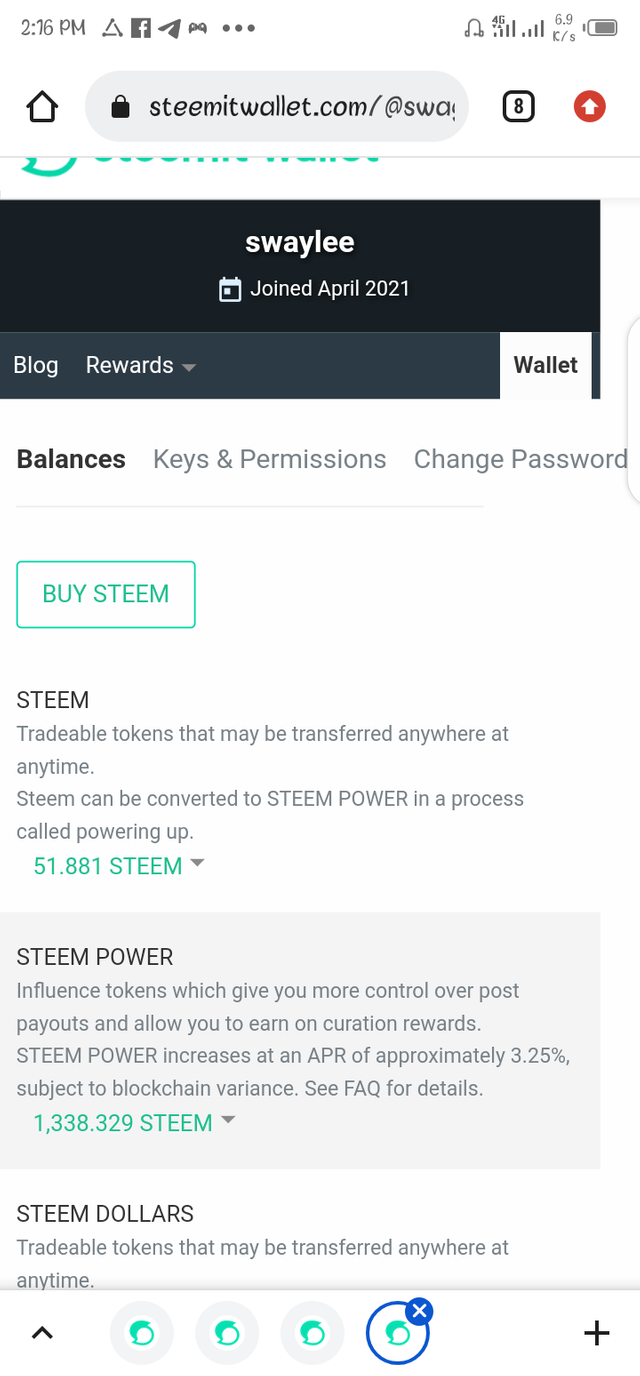The height and width of the screenshot is (1376, 640).
Task: Tap the browser home icon
Action: click(42, 107)
